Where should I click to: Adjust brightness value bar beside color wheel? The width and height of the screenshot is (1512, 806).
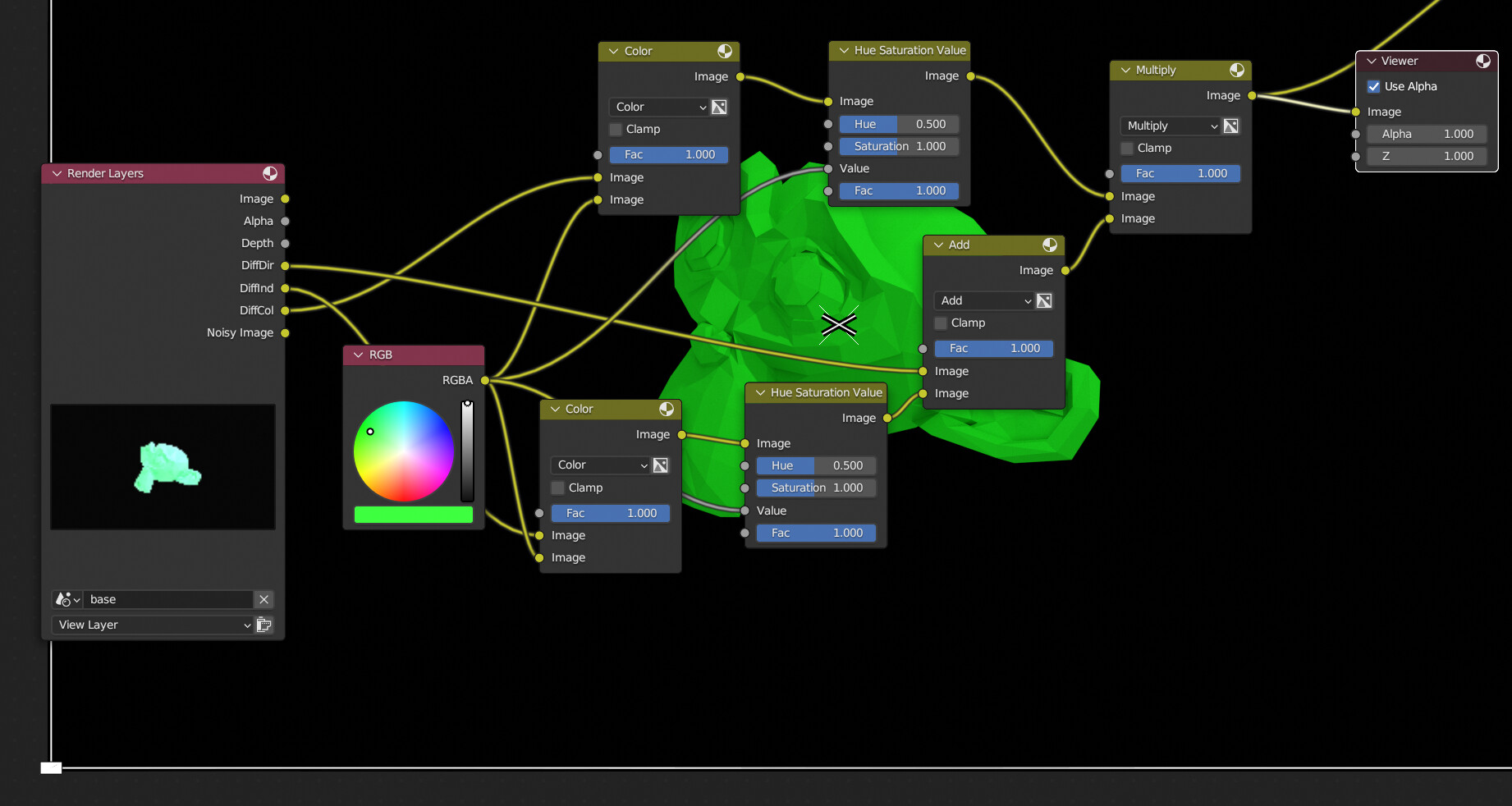pyautogui.click(x=467, y=451)
